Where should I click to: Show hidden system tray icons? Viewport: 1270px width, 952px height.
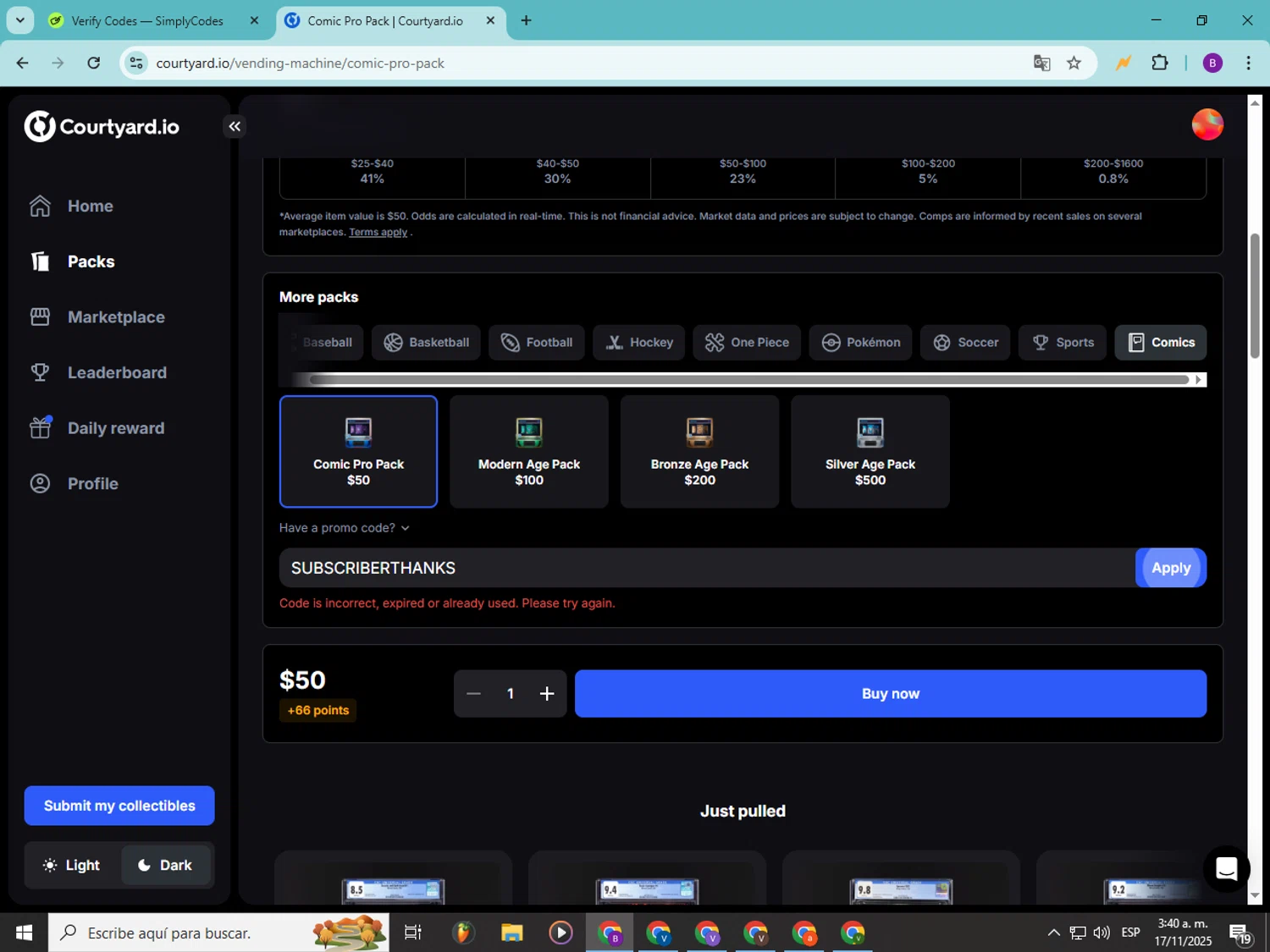(x=1053, y=933)
